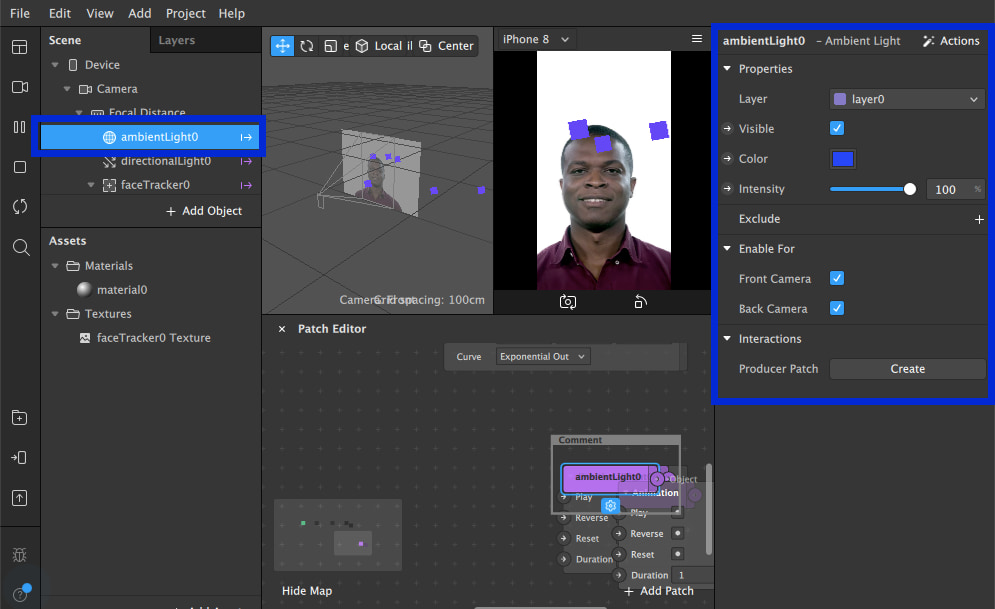
Task: Click the bug debug icon in sidebar
Action: click(20, 555)
